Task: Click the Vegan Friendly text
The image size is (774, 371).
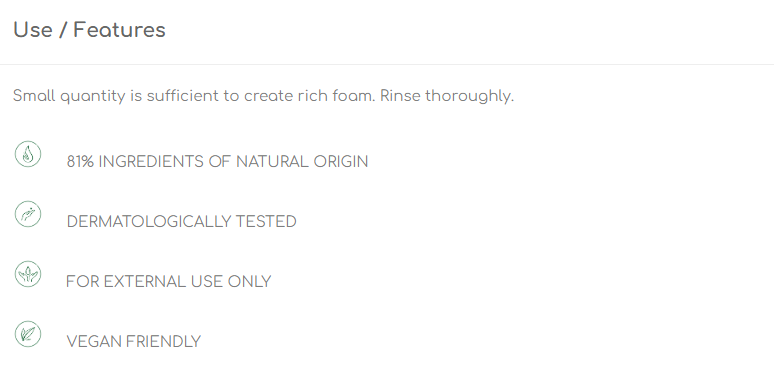Action: click(133, 341)
